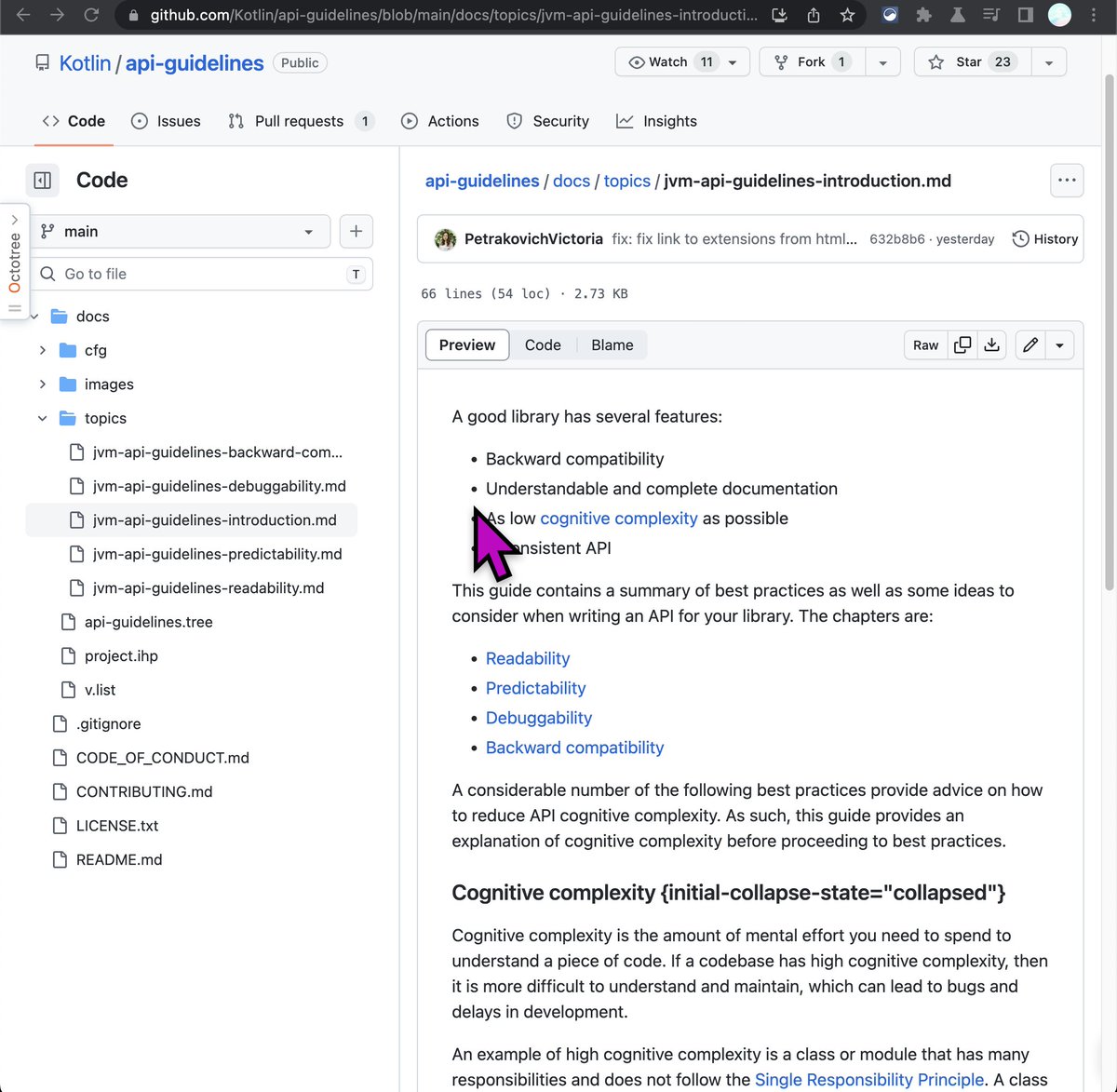The height and width of the screenshot is (1092, 1117).
Task: Open the Predictability chapter link
Action: 536,688
